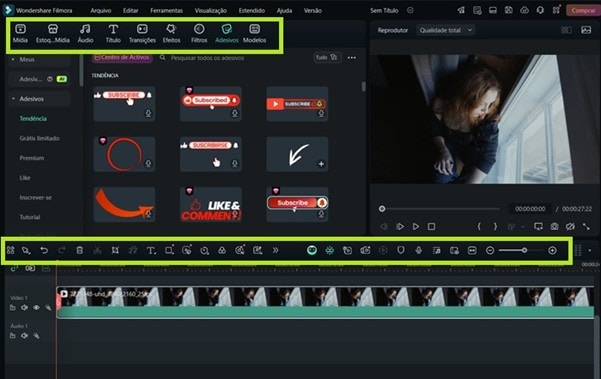This screenshot has height=379, width=601.
Task: Mute the Video 1 track
Action: tap(24, 307)
